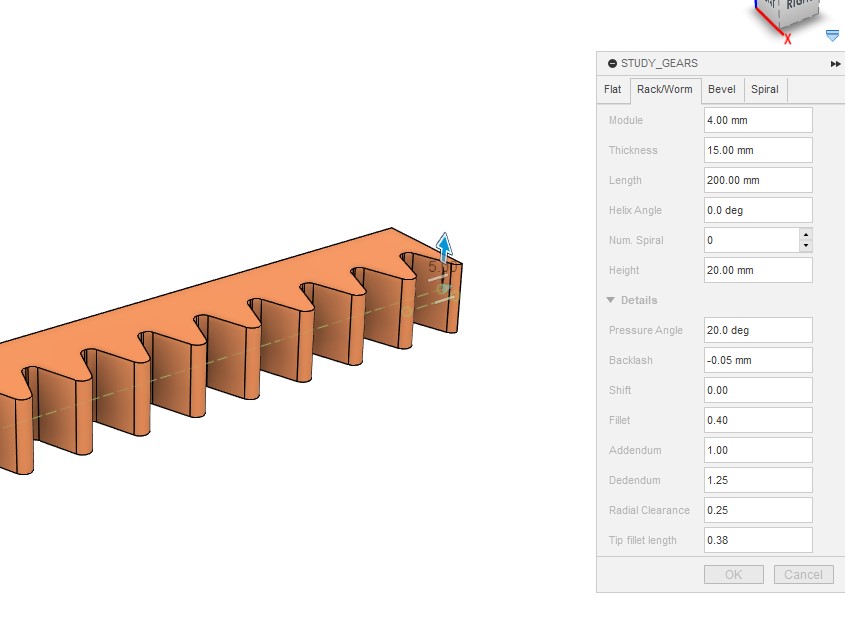Click the RIGHT face of the ViewCube

coord(802,8)
